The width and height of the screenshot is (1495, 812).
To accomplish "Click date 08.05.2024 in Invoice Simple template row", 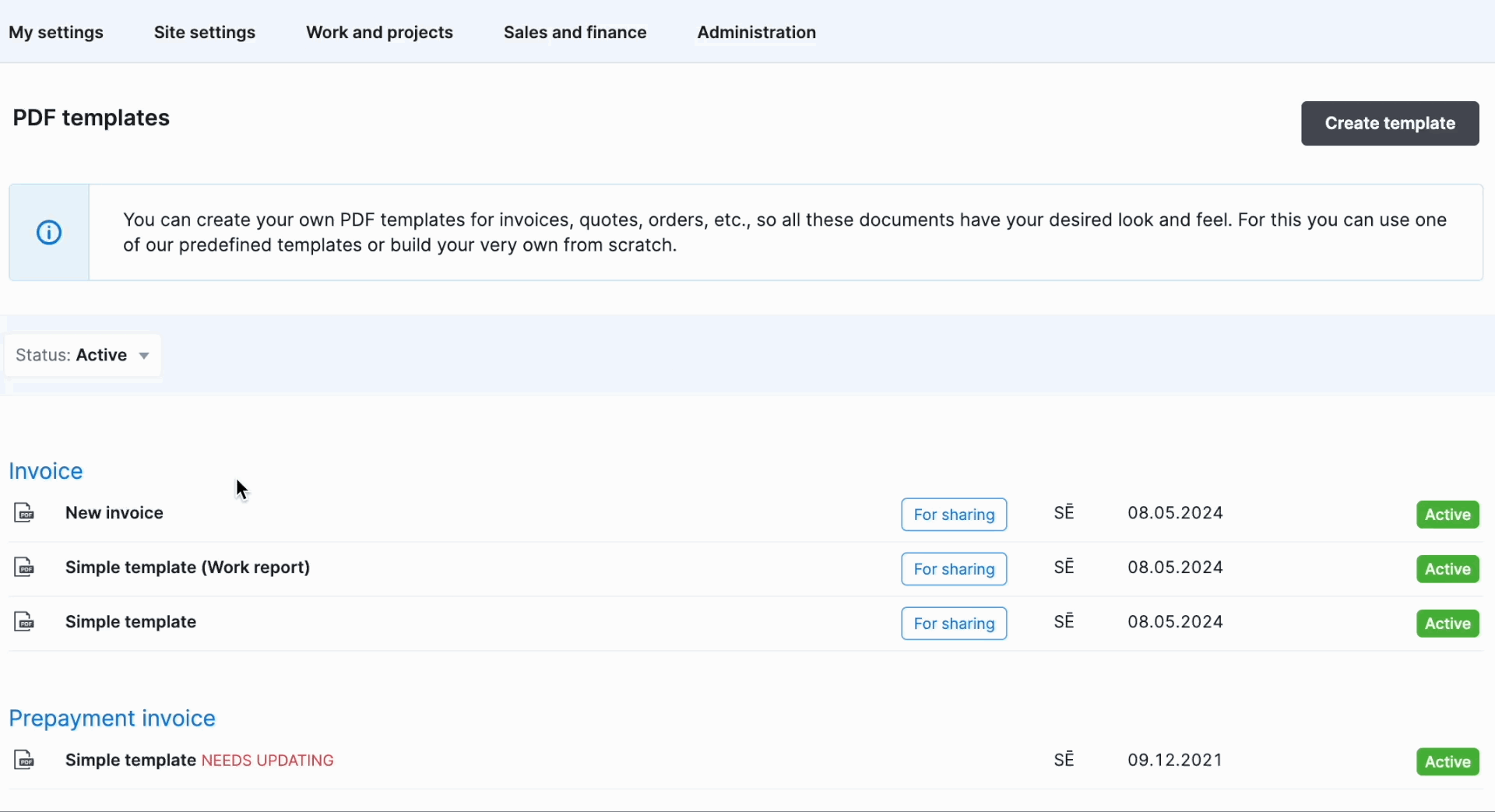I will 1176,622.
